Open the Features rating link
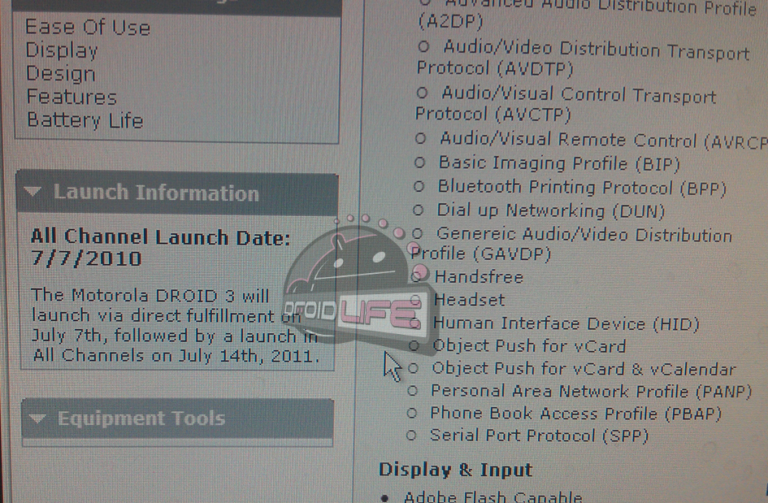 pyautogui.click(x=72, y=97)
